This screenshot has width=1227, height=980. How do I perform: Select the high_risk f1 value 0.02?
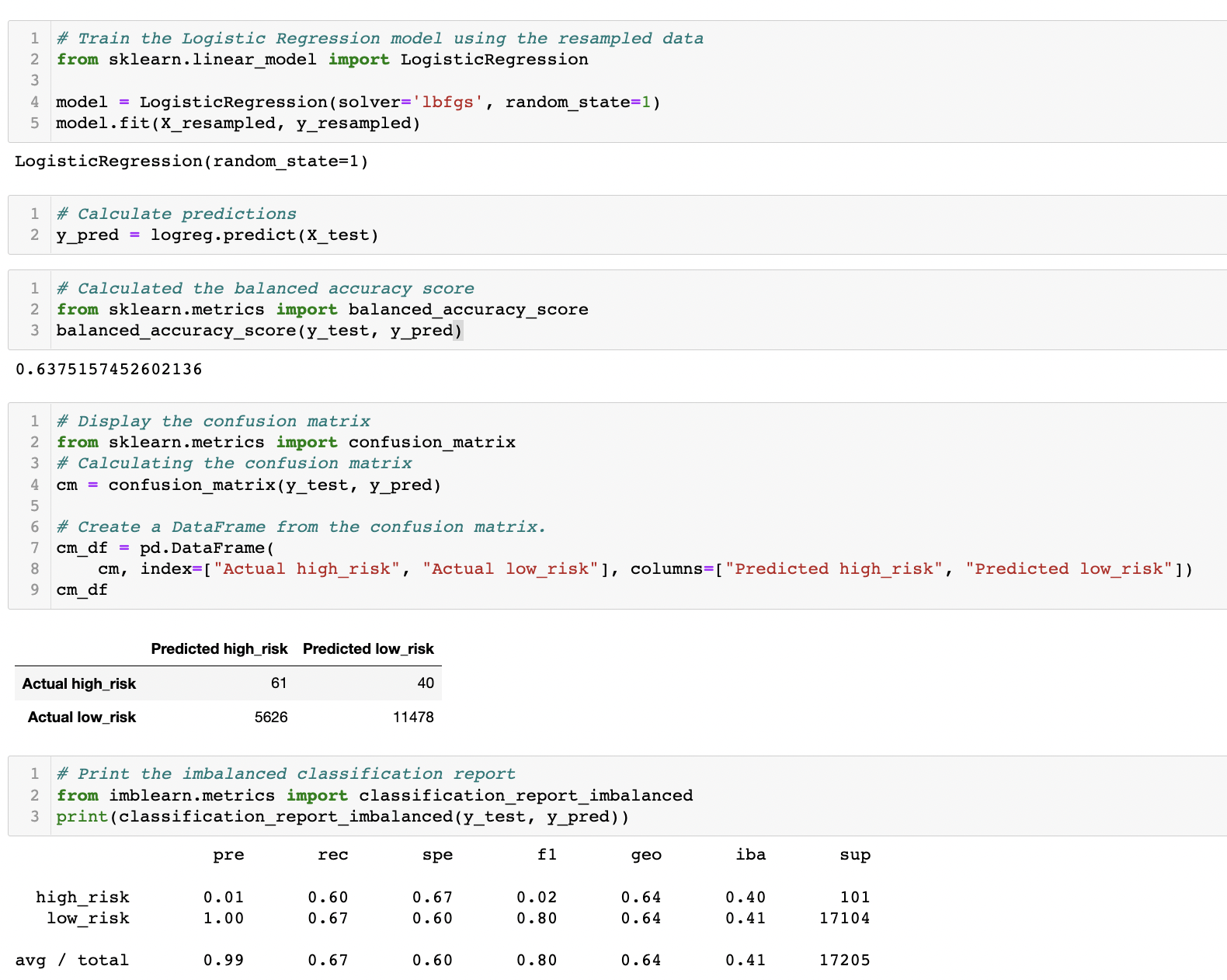(537, 898)
